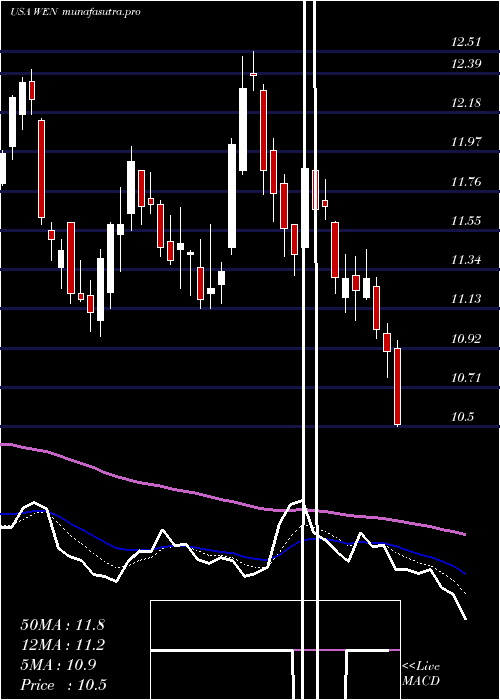Click the blue 12MA line right end
The width and height of the screenshot is (500, 700).
coord(464,573)
